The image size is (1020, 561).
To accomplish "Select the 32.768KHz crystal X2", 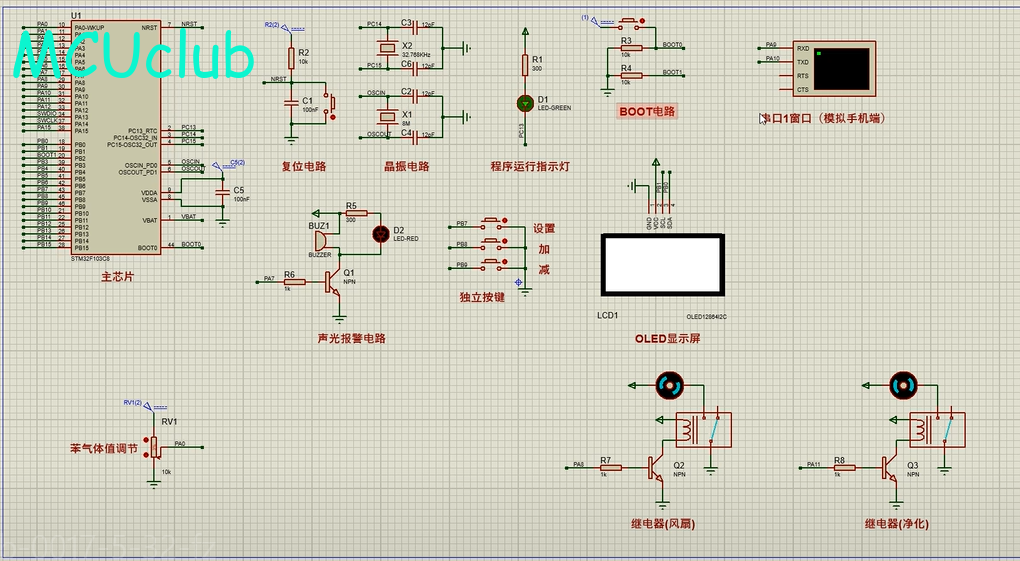I will (x=388, y=47).
